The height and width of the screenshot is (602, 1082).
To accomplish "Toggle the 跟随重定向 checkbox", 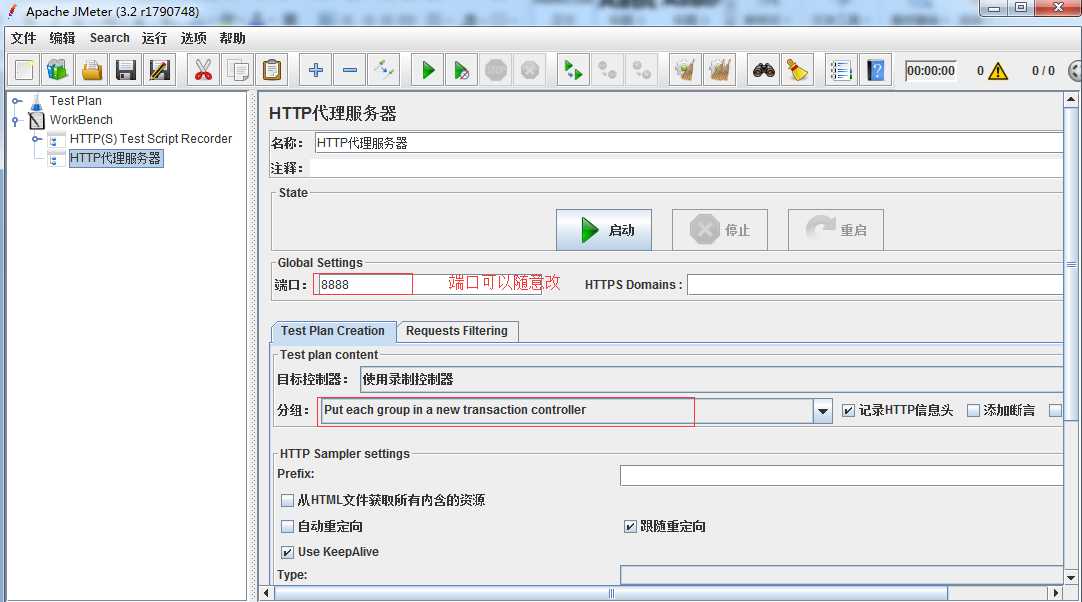I will point(630,527).
